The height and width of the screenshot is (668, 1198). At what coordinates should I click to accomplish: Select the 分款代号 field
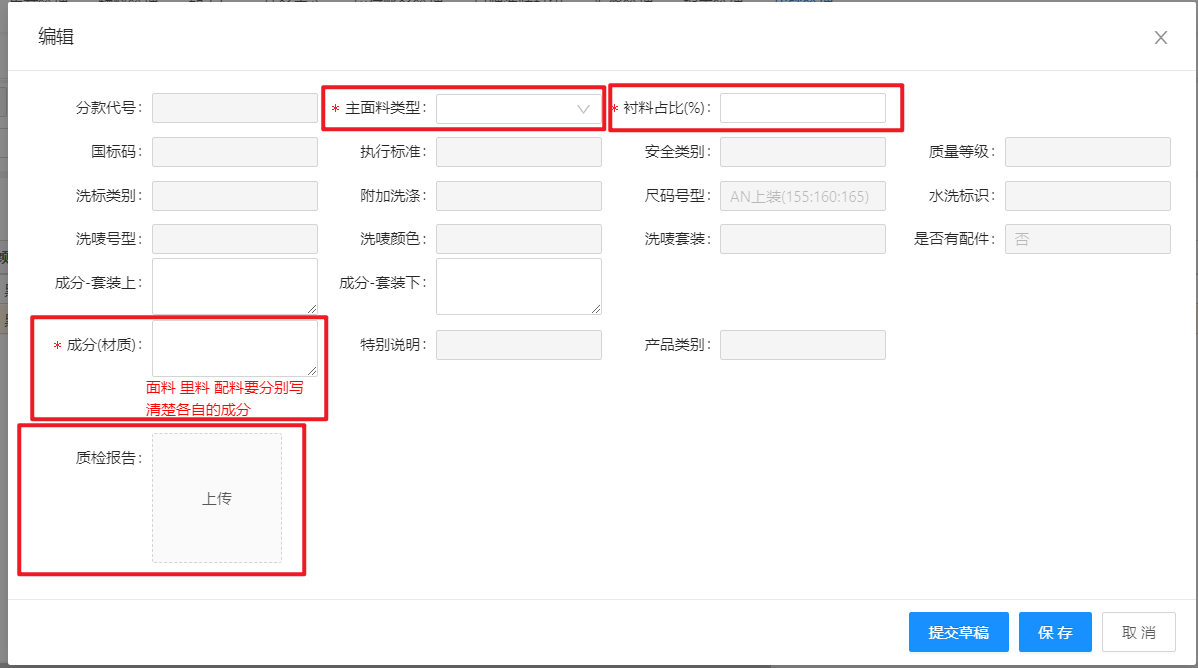234,108
